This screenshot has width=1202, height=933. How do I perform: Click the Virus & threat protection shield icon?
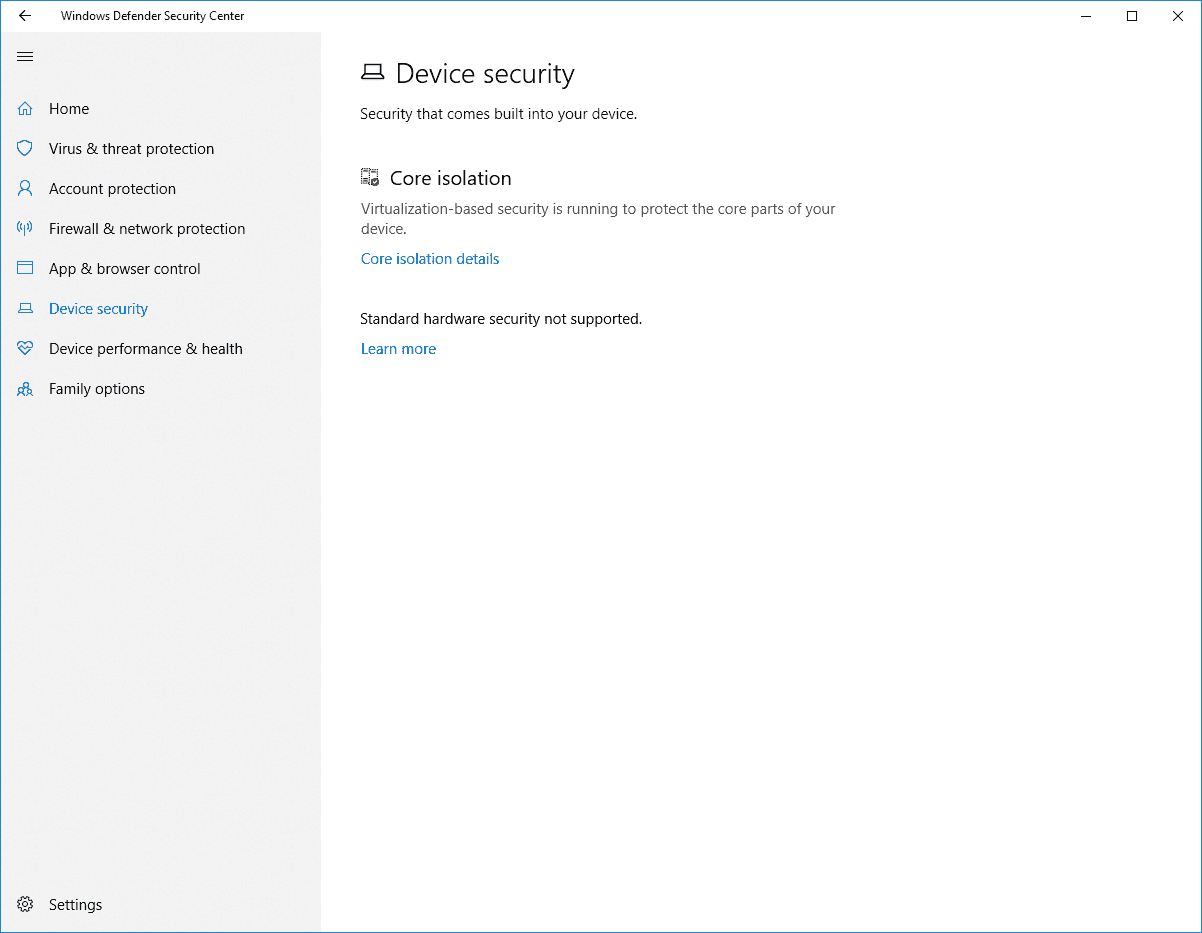25,148
